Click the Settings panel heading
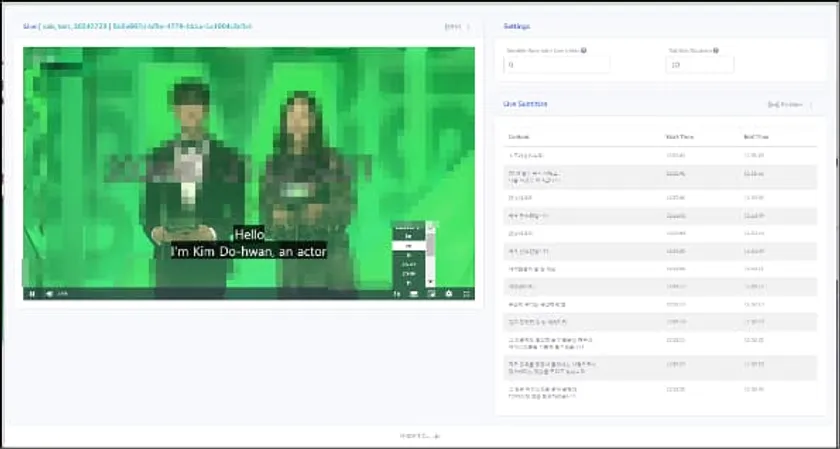This screenshot has width=840, height=449. pos(517,26)
